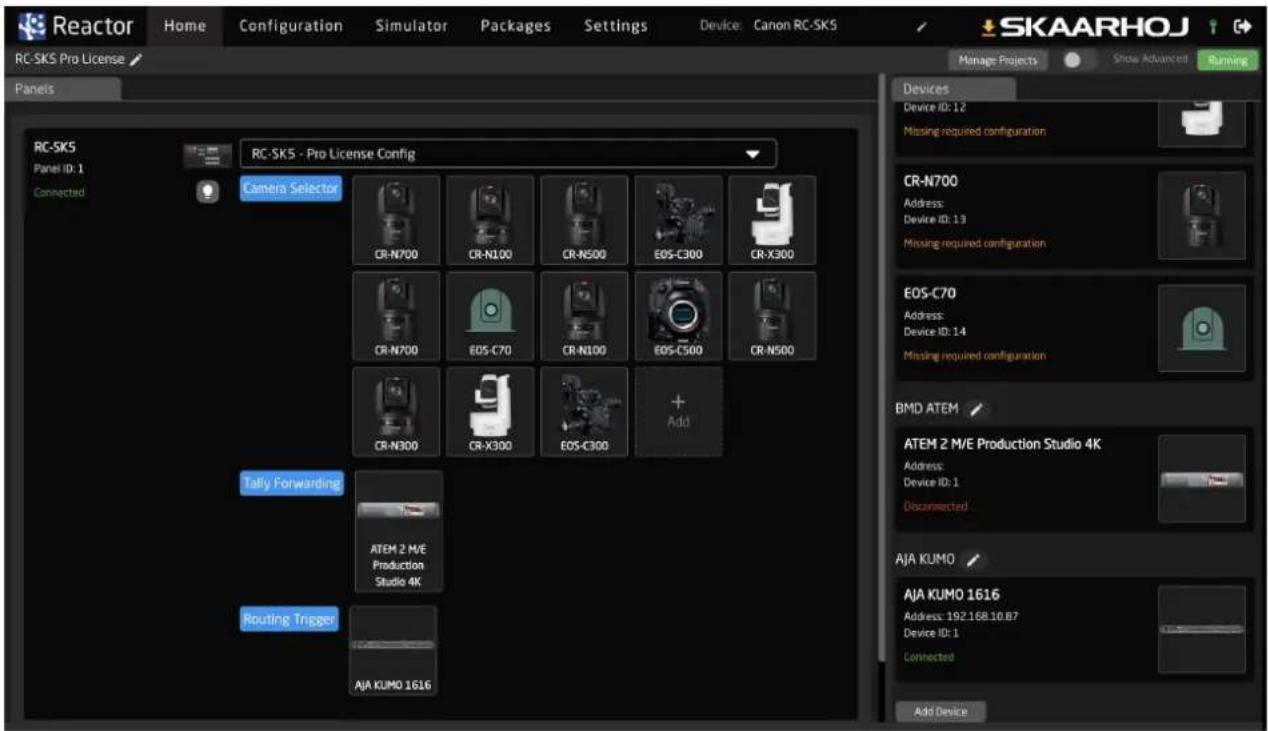Image resolution: width=1268 pixels, height=731 pixels.
Task: Click the lightbulb identify icon under the panel
Action: point(207,194)
